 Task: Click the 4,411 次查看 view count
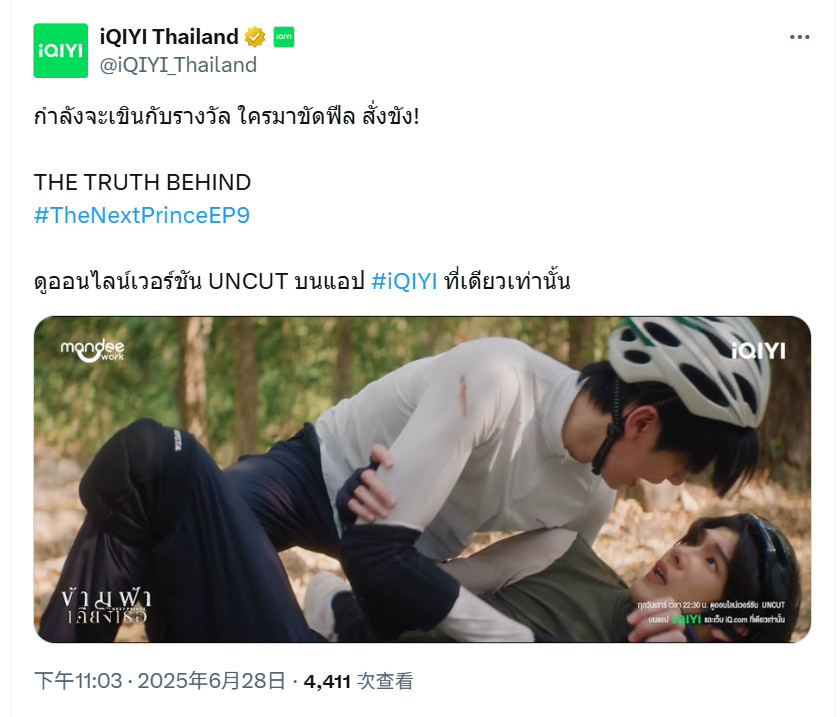click(358, 681)
